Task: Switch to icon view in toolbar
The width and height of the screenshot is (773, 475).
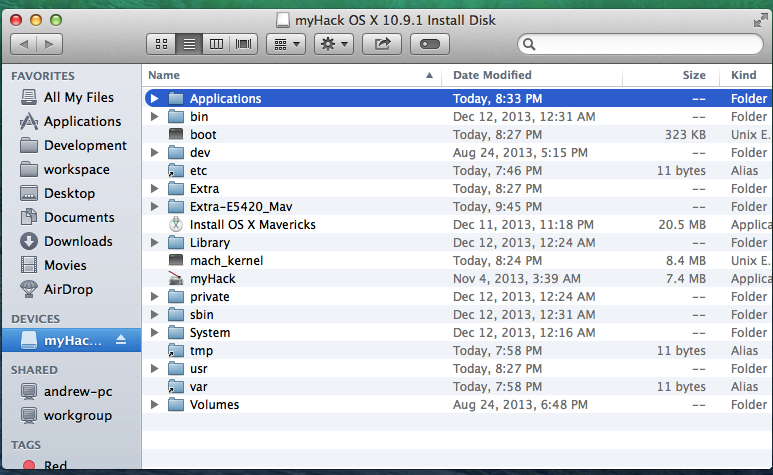Action: pyautogui.click(x=161, y=44)
